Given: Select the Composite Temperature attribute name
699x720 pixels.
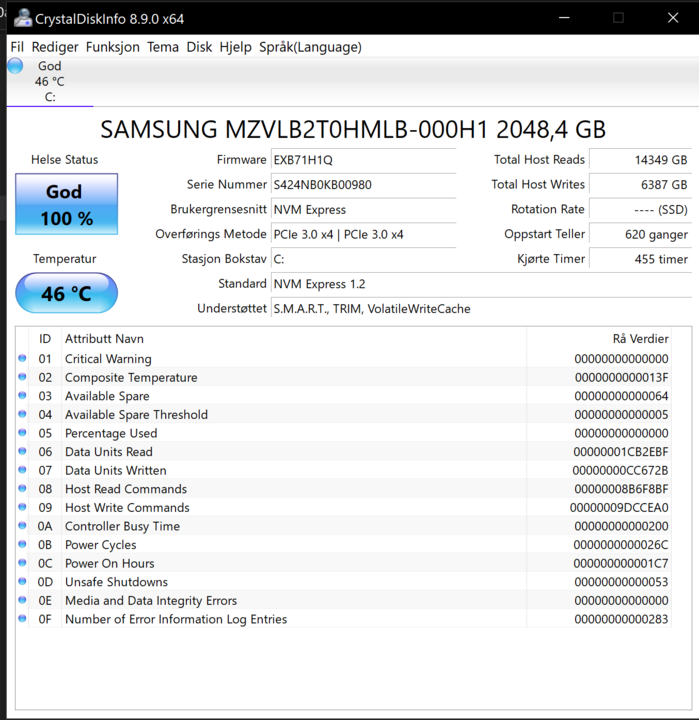Looking at the screenshot, I should (x=131, y=377).
